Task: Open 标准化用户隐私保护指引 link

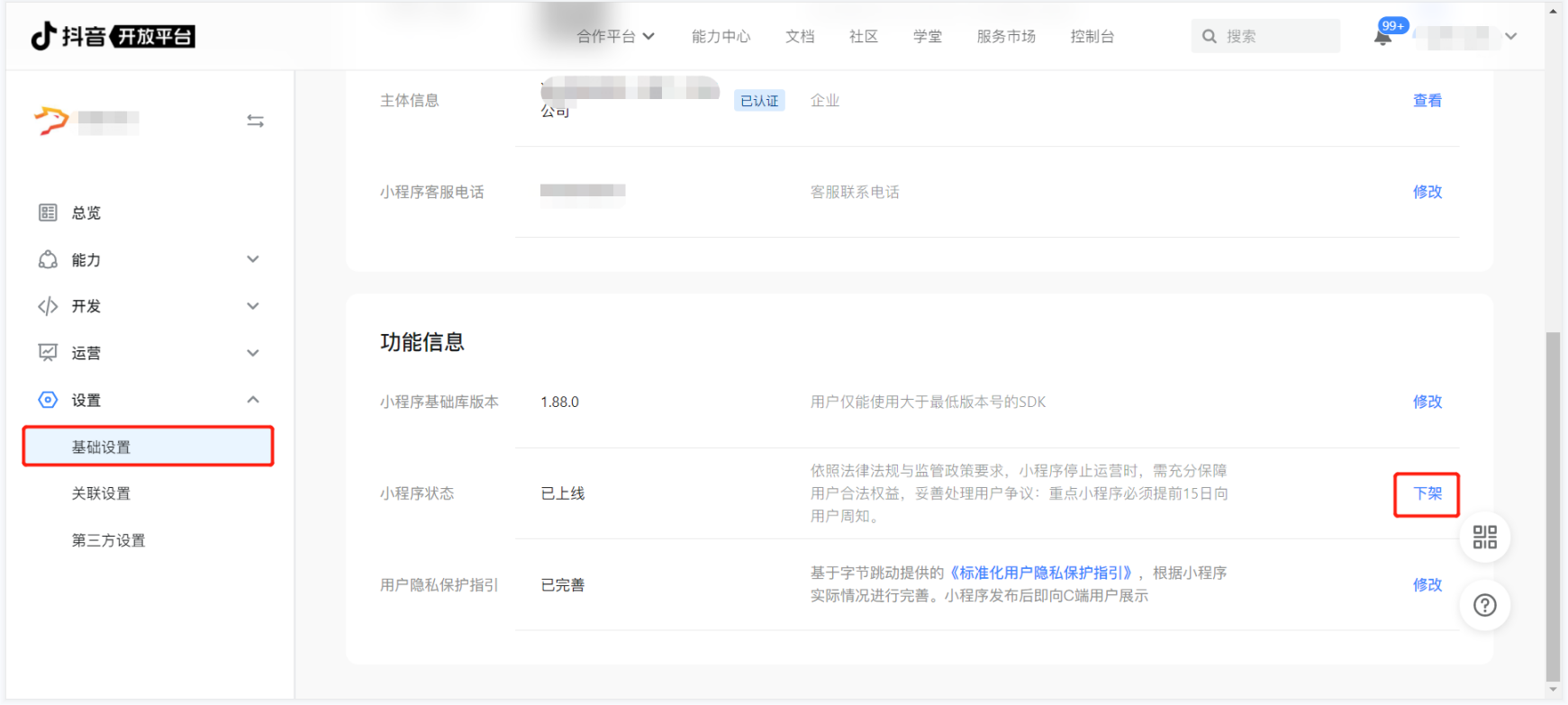Action: click(1042, 573)
